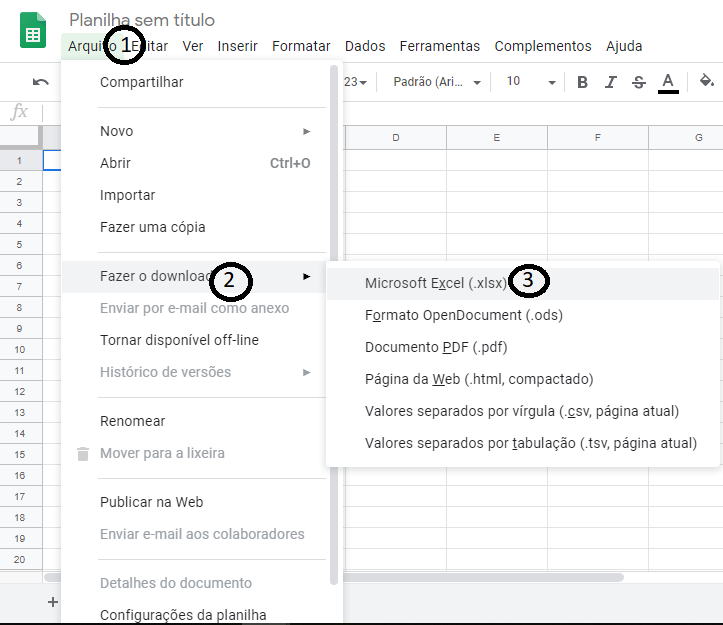
Task: Open the Inserir menu
Action: 237,46
